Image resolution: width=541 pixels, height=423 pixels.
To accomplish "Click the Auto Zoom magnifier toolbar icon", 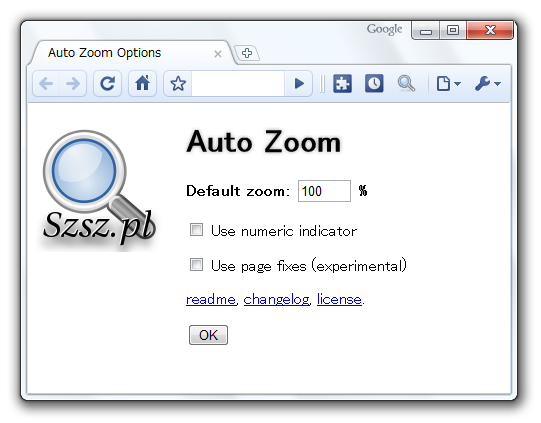I will (x=406, y=83).
